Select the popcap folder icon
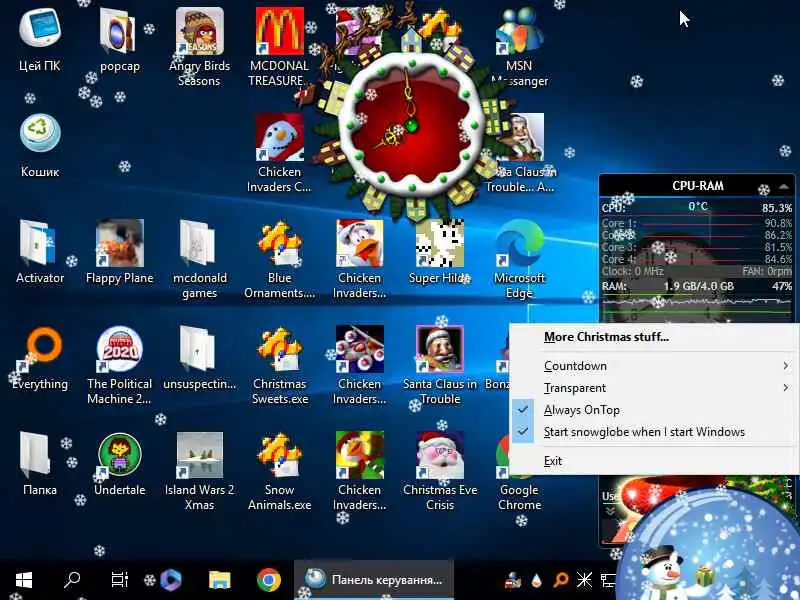 point(119,31)
